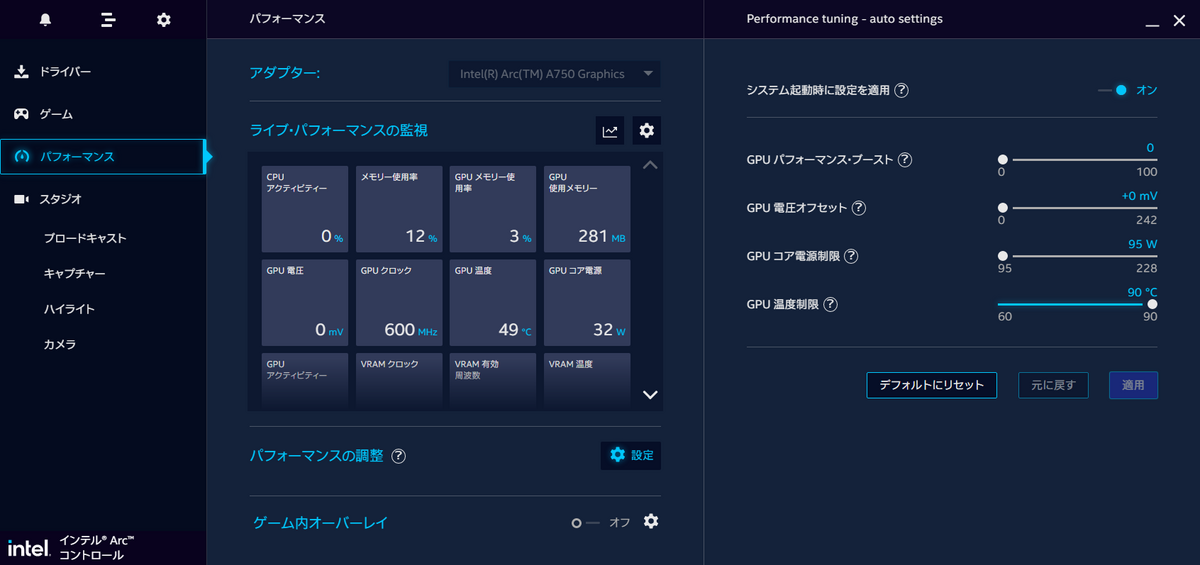Image resolution: width=1200 pixels, height=565 pixels.
Task: Select the パフォーマンス sidebar item
Action: point(103,156)
